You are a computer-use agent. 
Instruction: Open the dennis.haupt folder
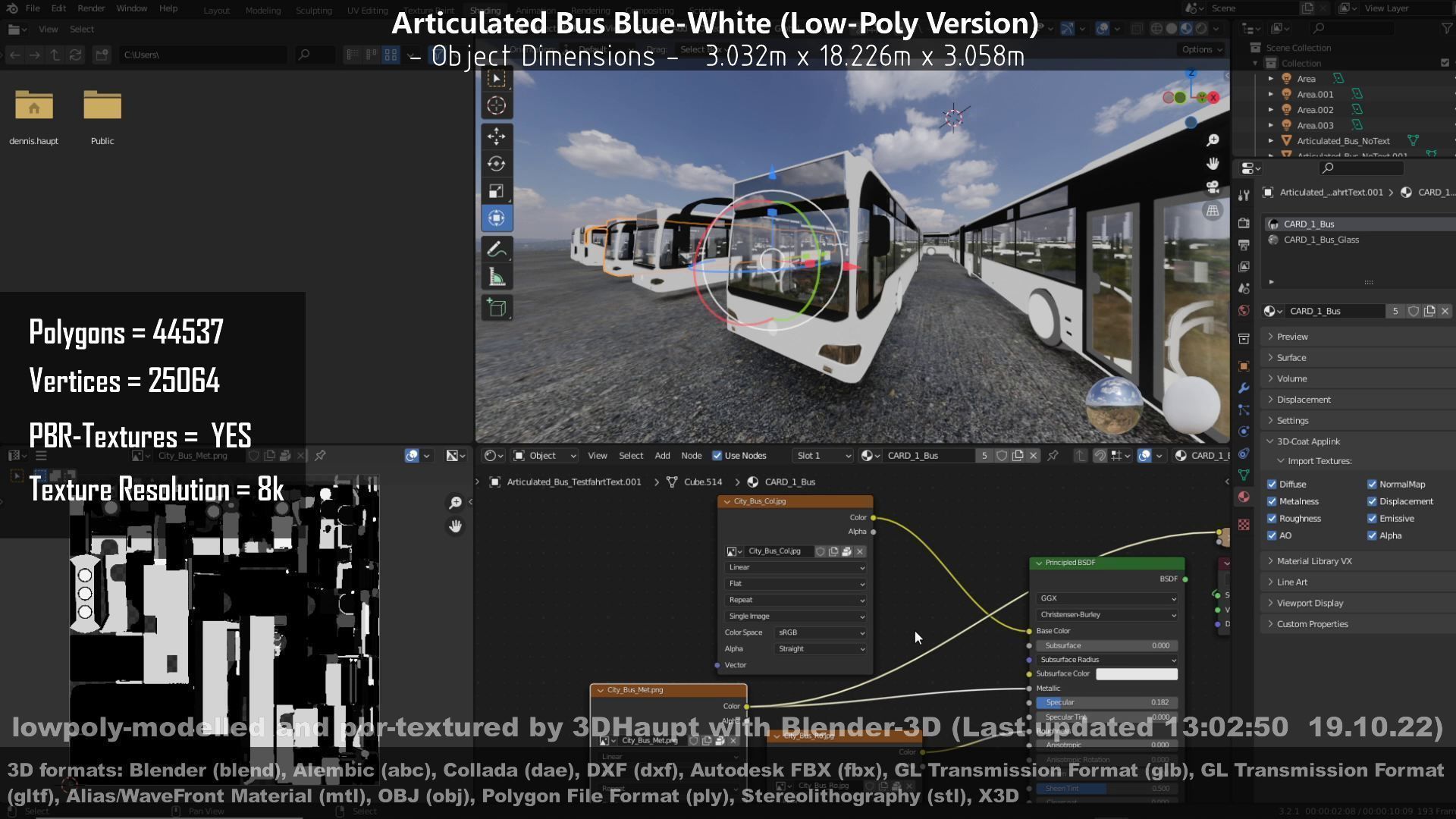pyautogui.click(x=33, y=118)
